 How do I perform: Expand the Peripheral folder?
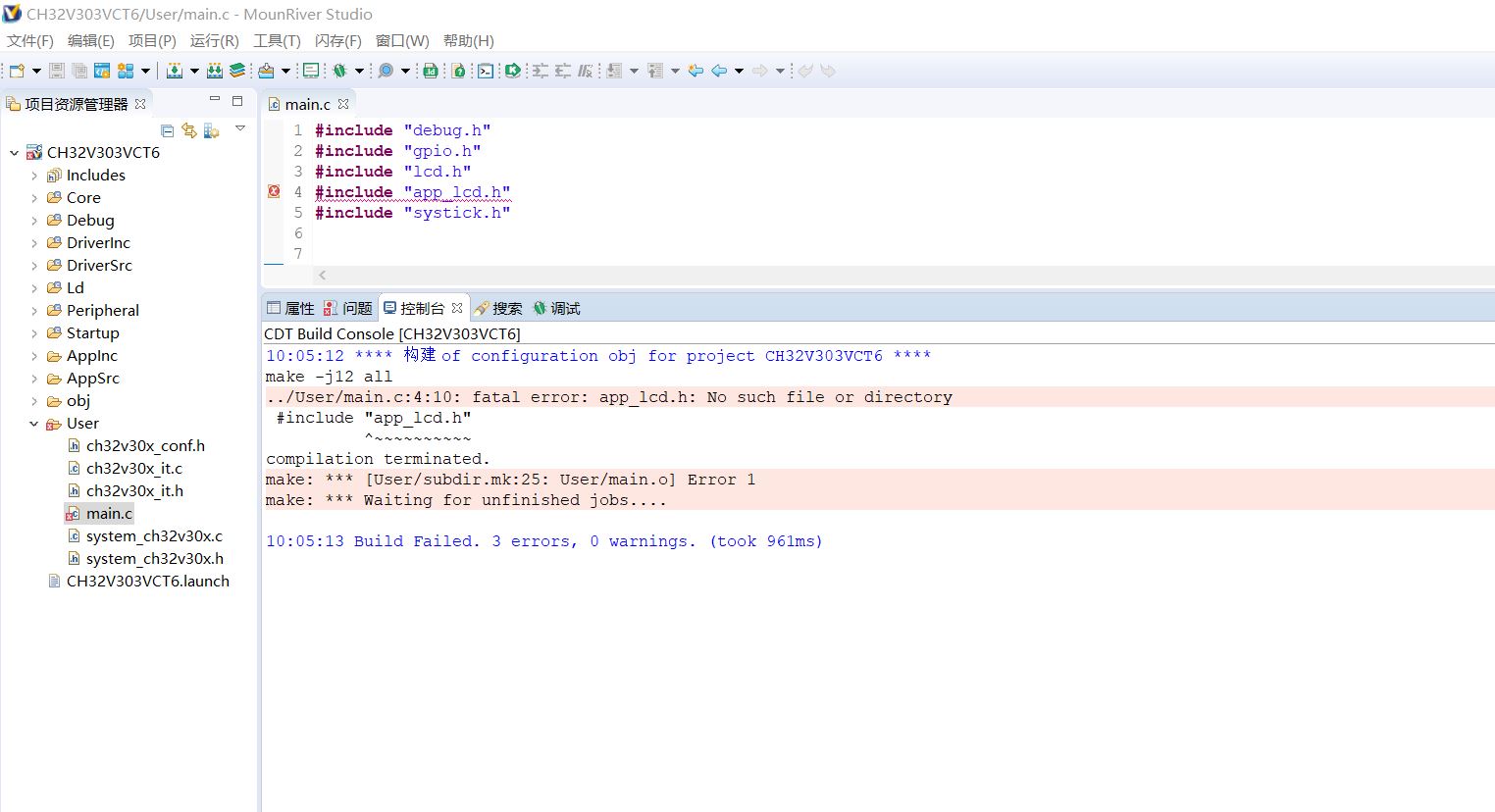pyautogui.click(x=34, y=311)
